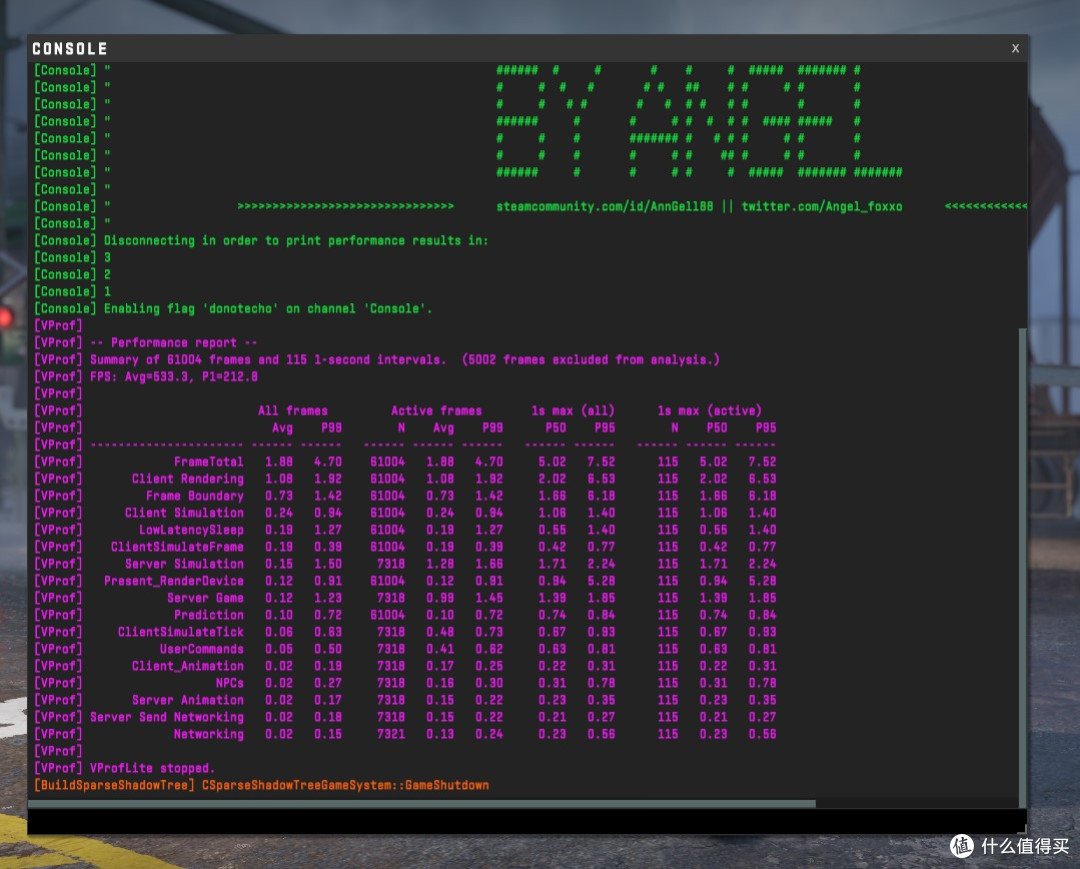Image resolution: width=1080 pixels, height=869 pixels.
Task: Close the console window with the X
Action: [1015, 48]
